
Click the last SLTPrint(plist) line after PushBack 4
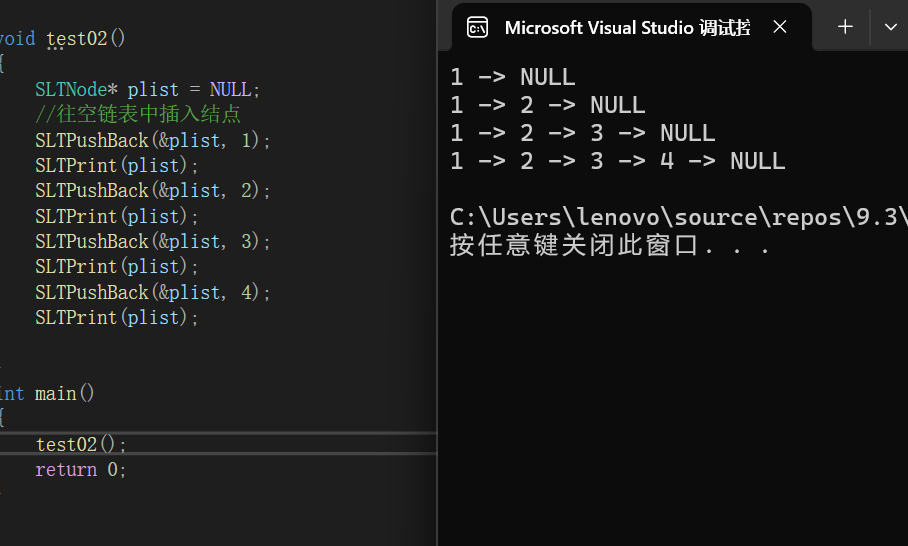pos(117,318)
